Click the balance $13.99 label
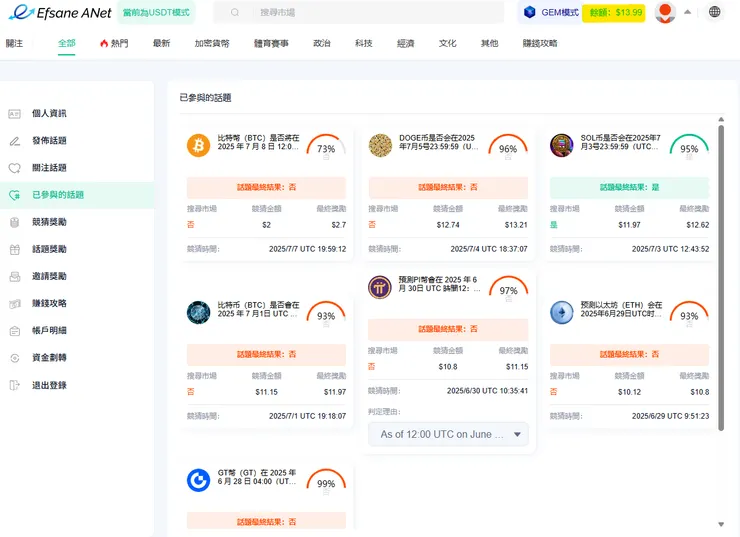This screenshot has width=740, height=537. point(614,12)
